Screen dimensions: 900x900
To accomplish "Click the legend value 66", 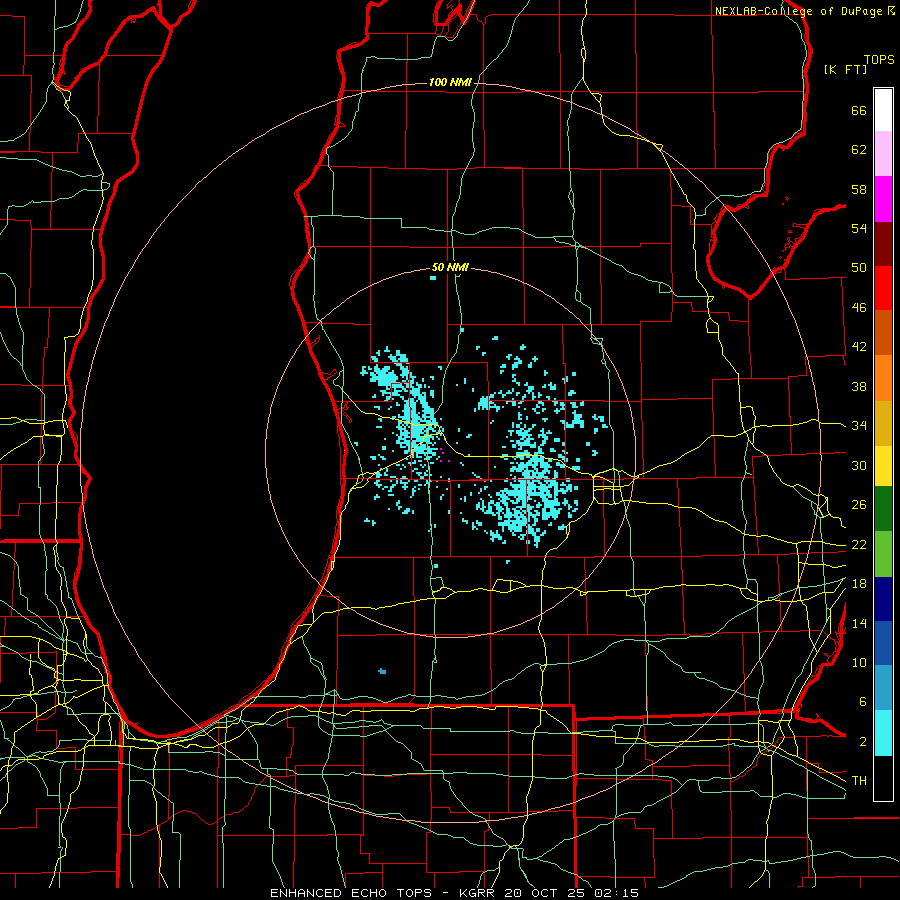I will pos(859,111).
